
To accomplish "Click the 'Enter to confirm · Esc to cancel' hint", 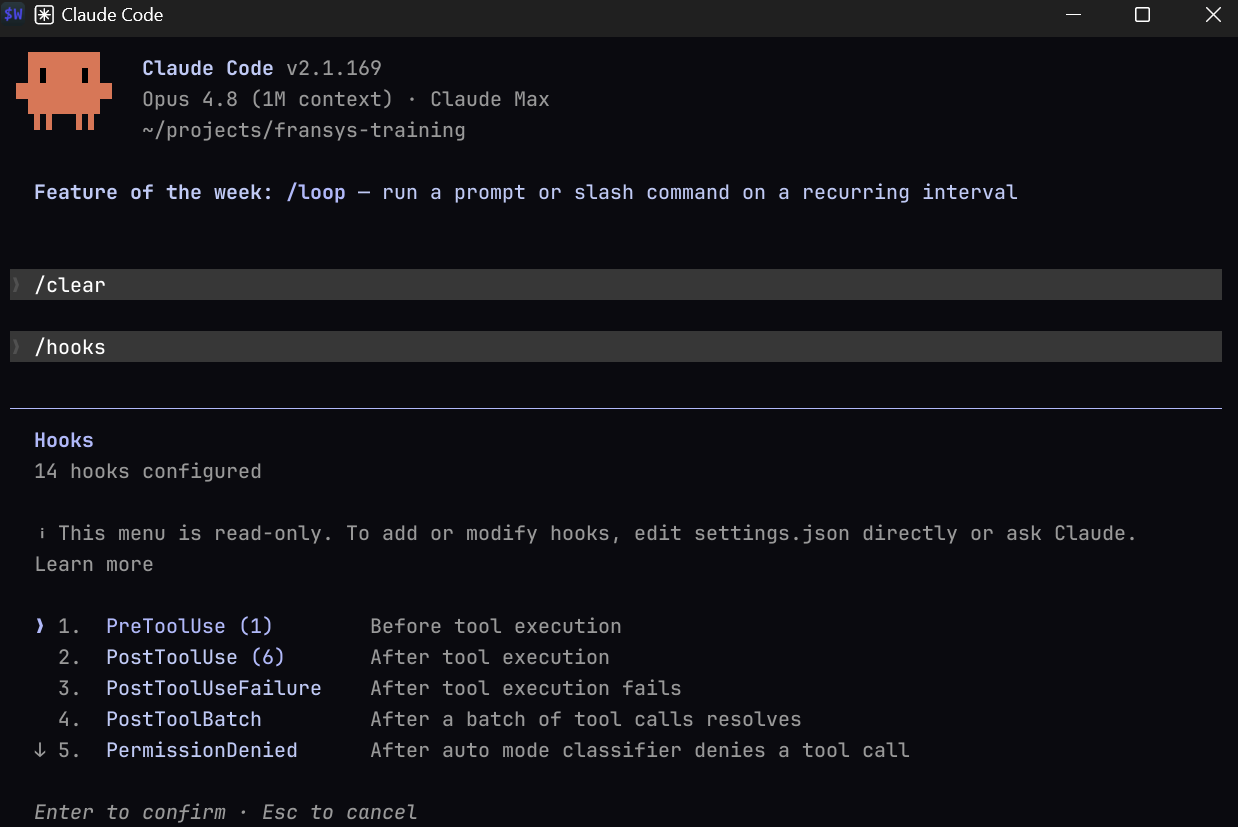I will (226, 812).
